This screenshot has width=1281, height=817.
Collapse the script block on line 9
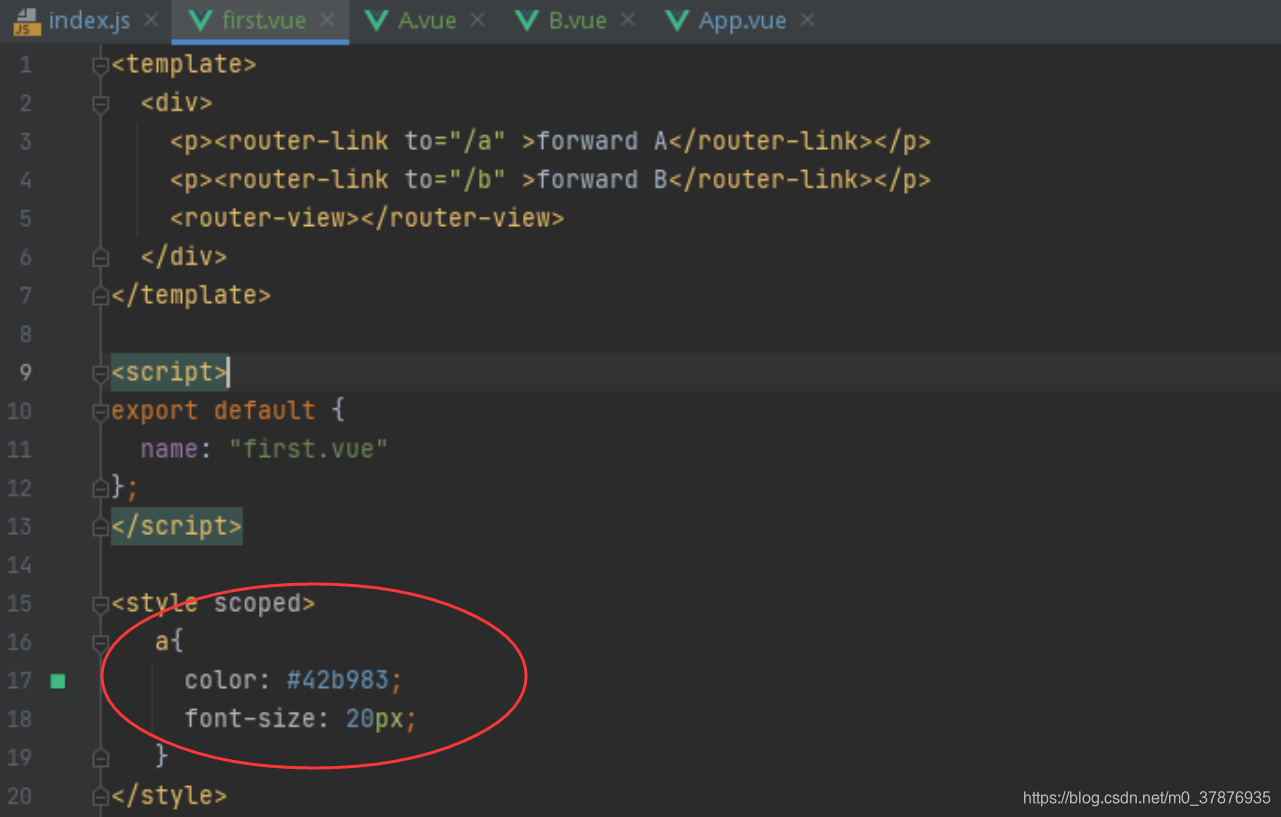coord(100,373)
